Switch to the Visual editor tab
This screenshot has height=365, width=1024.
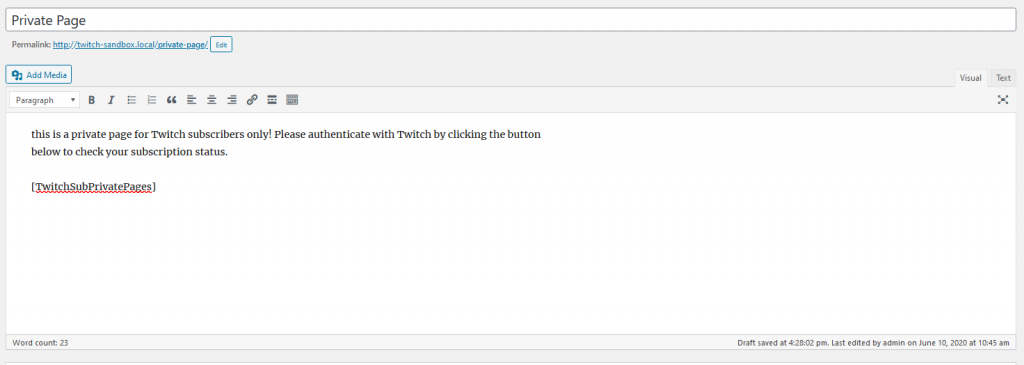[970, 78]
